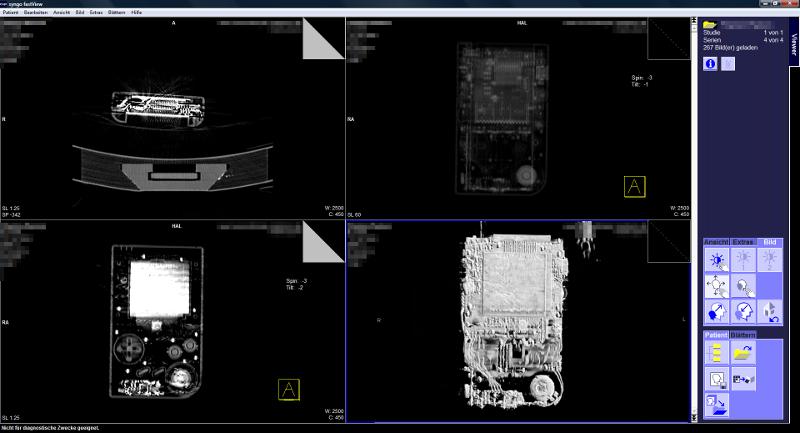Click the 'Studie' count text
This screenshot has width=800, height=433.
(x=743, y=32)
